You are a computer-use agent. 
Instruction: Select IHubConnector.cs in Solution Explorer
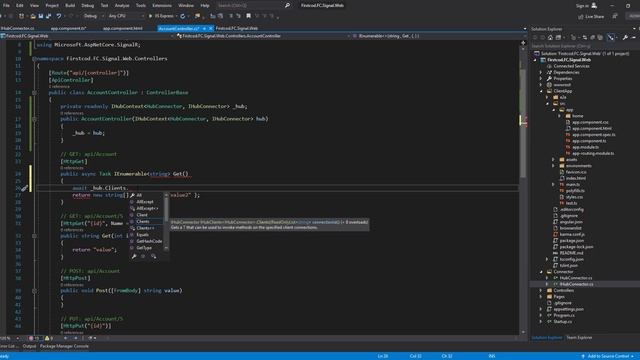576,284
